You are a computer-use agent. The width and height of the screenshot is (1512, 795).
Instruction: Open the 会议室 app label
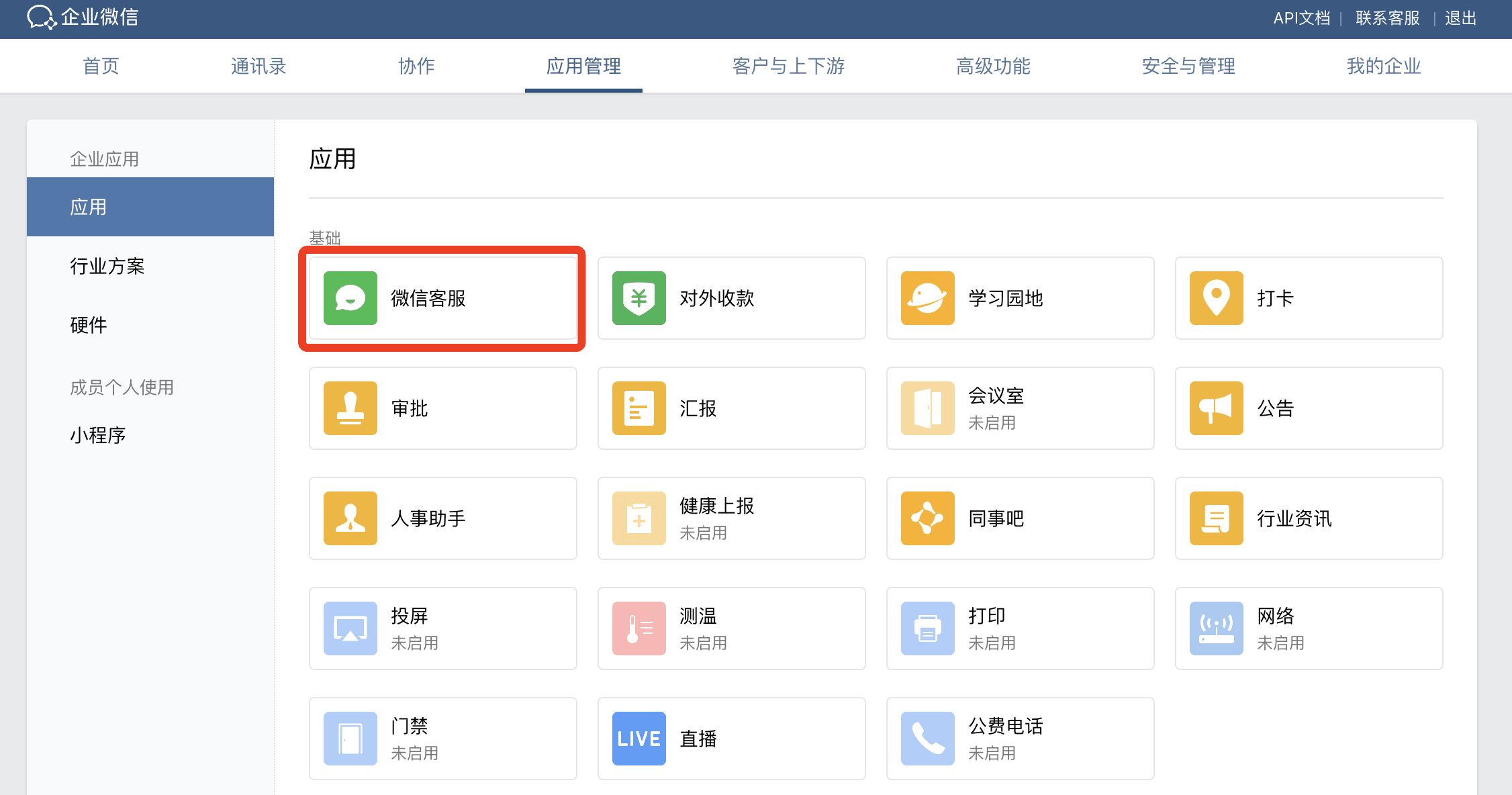click(996, 396)
